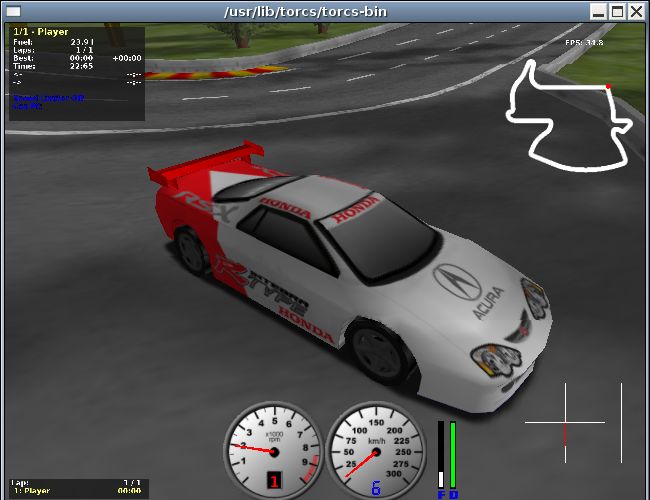Click the red gear number indicator
This screenshot has height=500, width=650.
click(x=273, y=484)
